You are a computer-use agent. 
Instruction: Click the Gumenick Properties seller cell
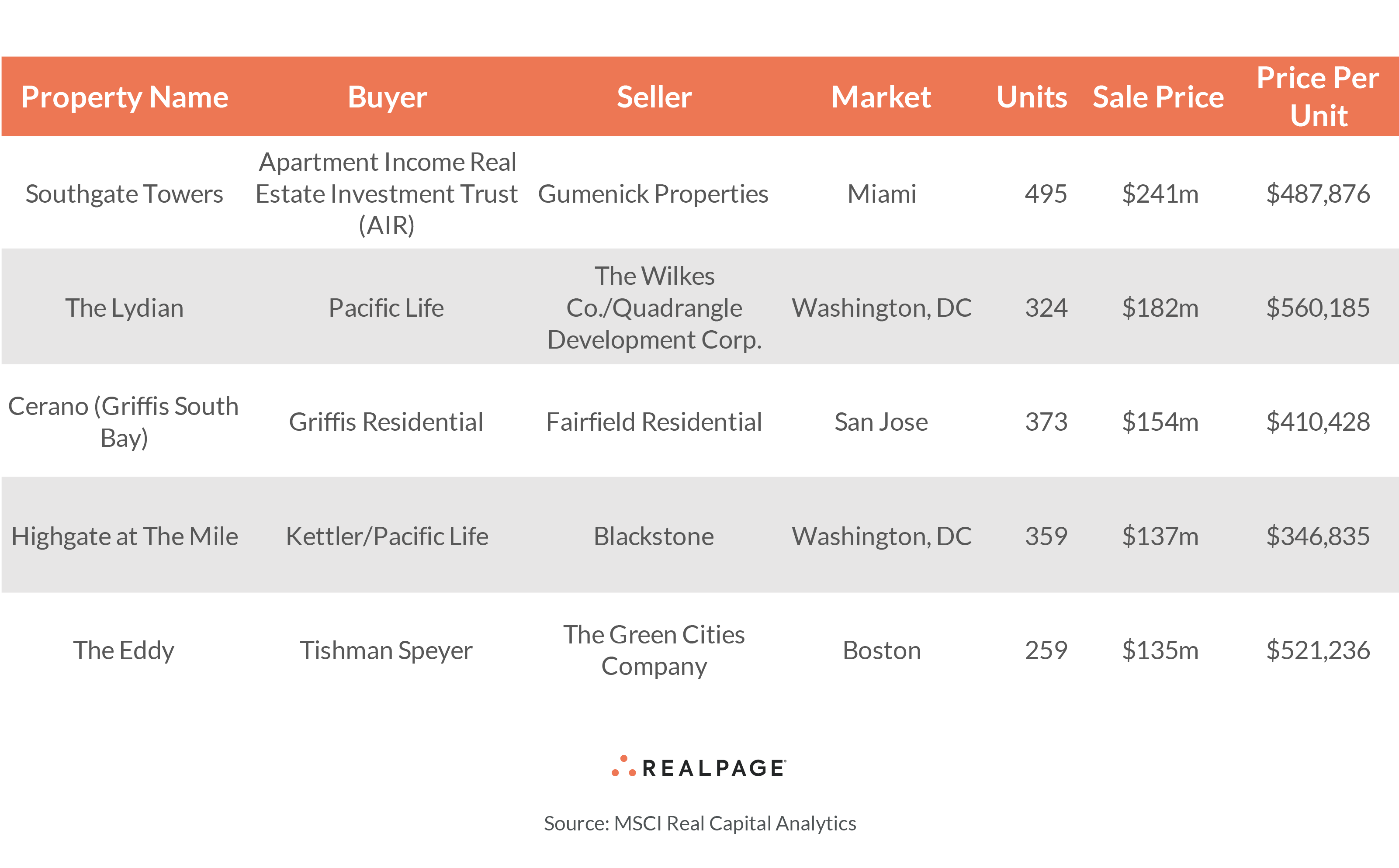pos(653,194)
